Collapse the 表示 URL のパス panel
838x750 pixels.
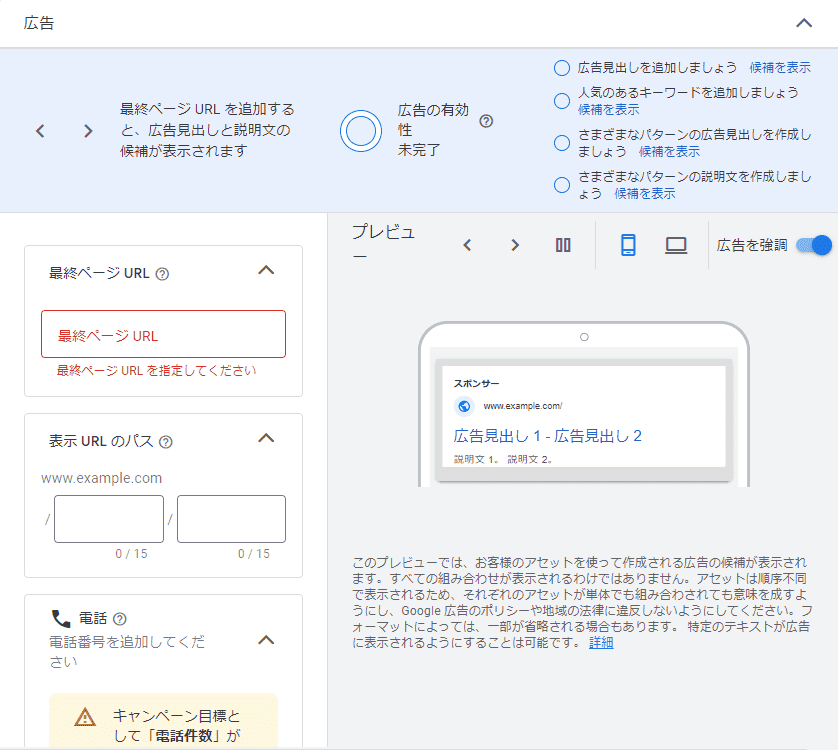click(x=266, y=438)
